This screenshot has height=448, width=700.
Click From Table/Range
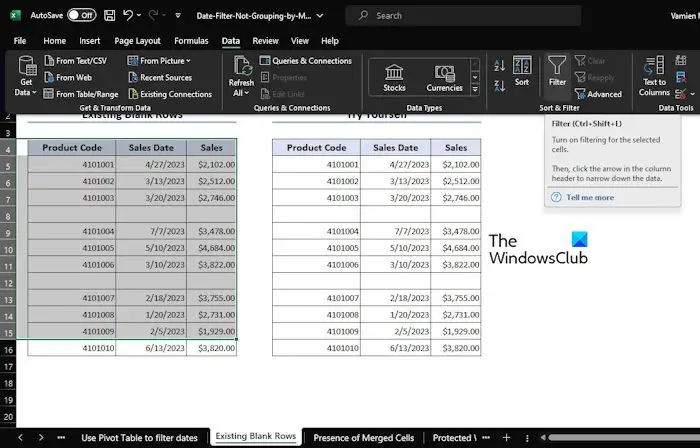(x=81, y=94)
